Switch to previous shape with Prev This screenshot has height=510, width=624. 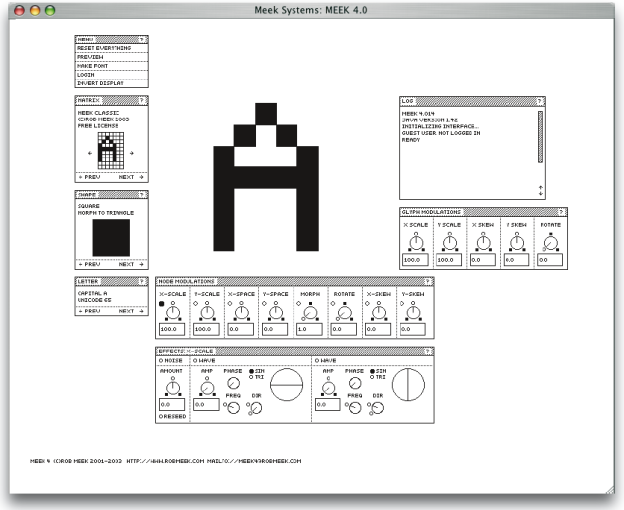pos(89,264)
